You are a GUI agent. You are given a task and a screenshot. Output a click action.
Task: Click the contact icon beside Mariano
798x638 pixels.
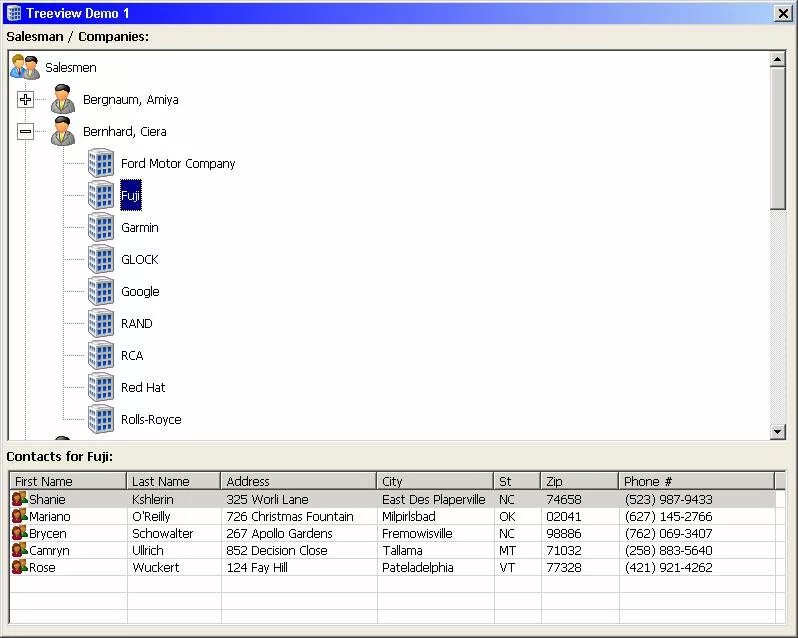[19, 516]
